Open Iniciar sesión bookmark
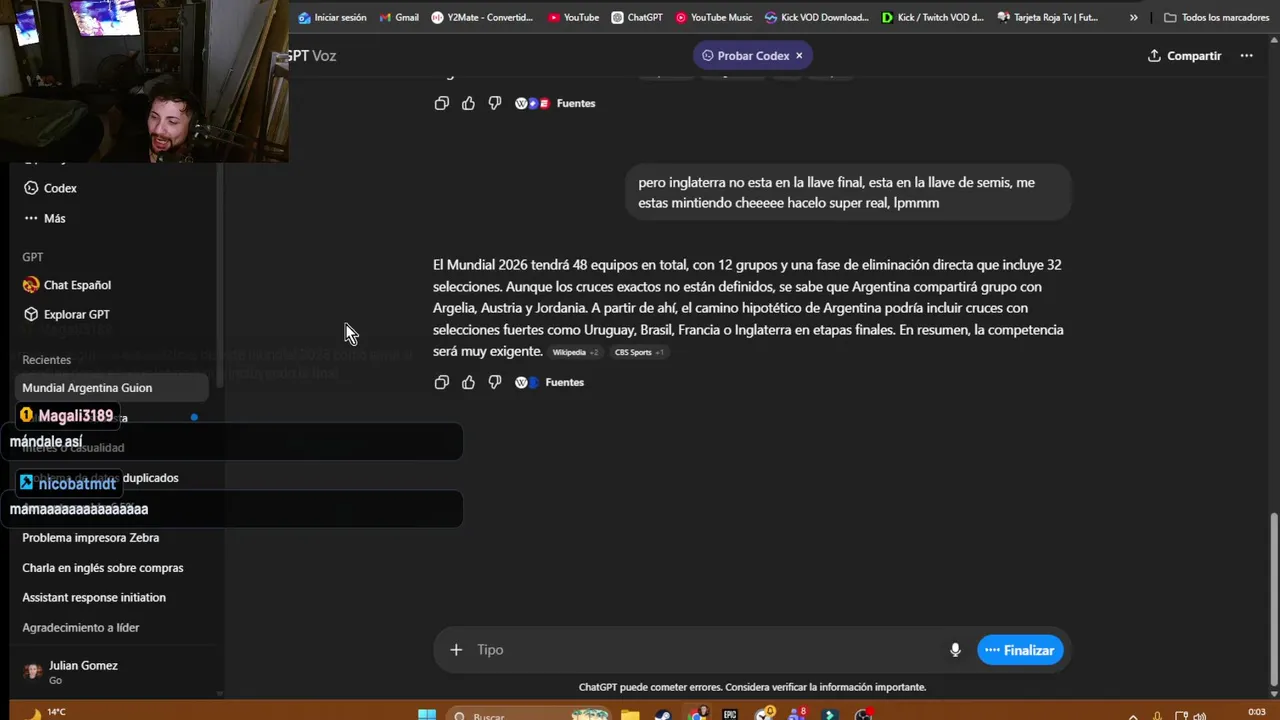The width and height of the screenshot is (1280, 720). [332, 17]
